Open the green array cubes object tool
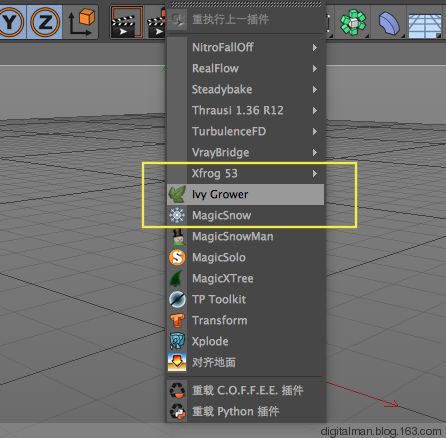This screenshot has width=446, height=438. pos(353,23)
